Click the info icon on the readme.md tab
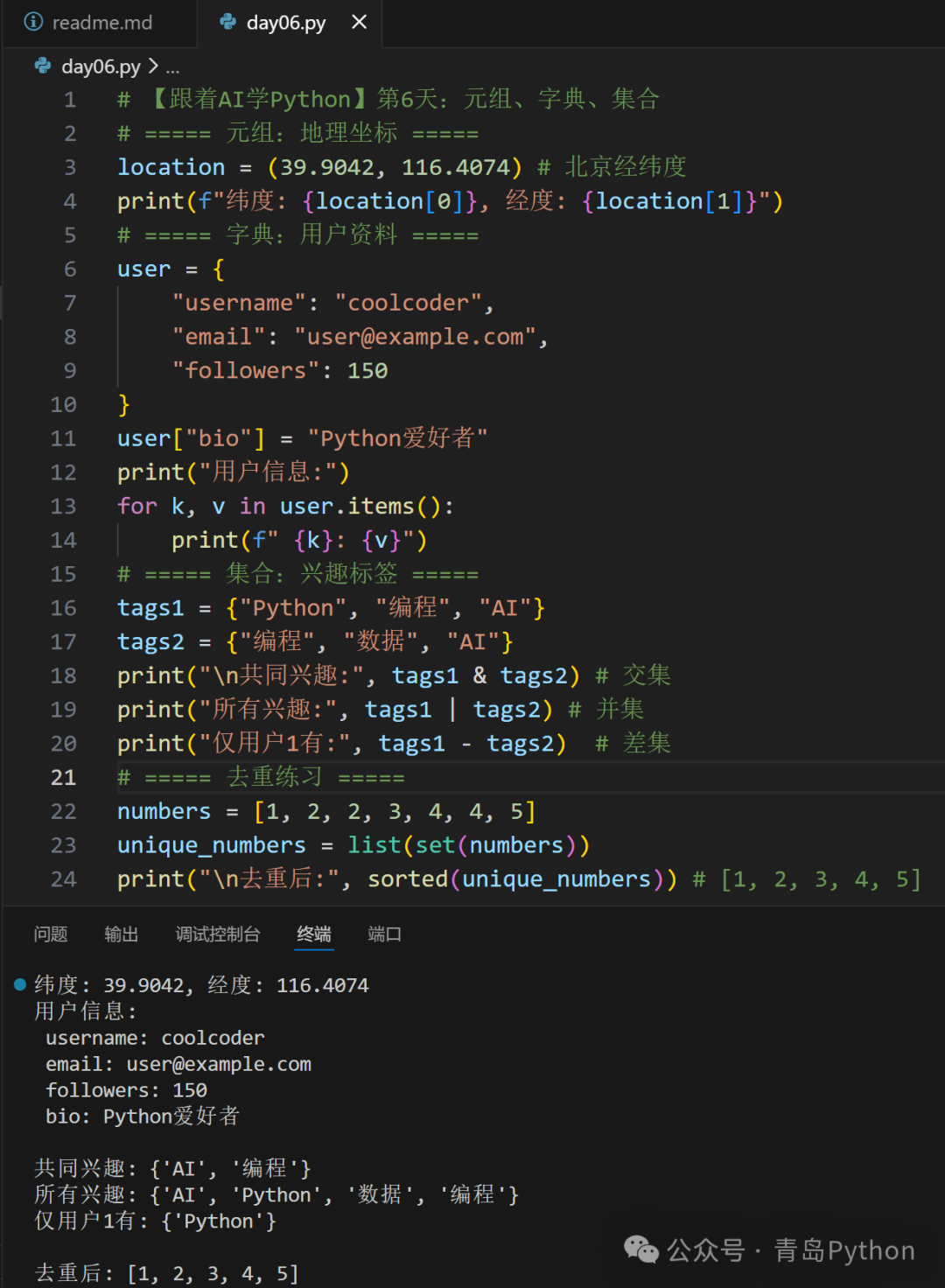Image resolution: width=945 pixels, height=1288 pixels. pyautogui.click(x=31, y=23)
